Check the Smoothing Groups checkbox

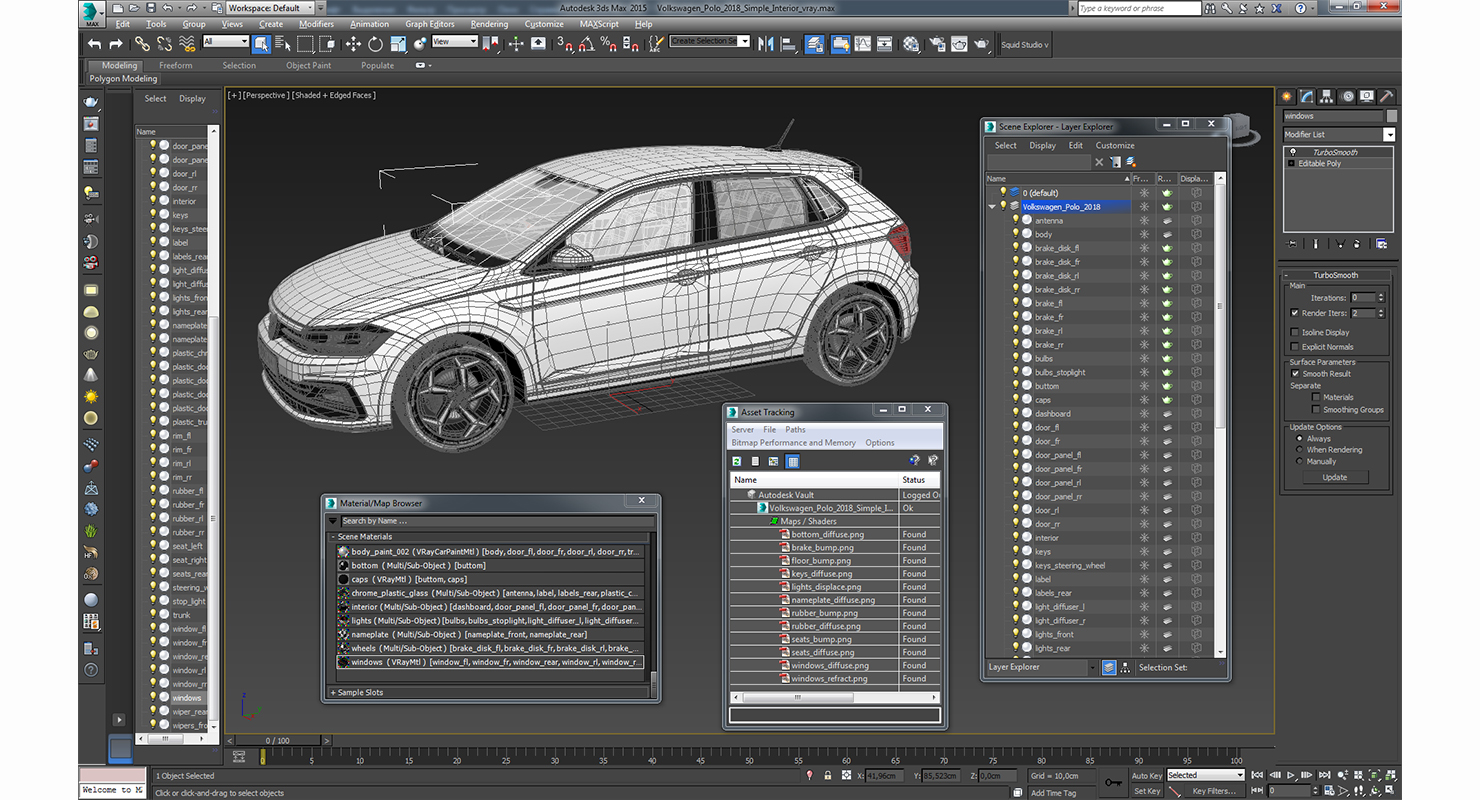(x=1316, y=409)
